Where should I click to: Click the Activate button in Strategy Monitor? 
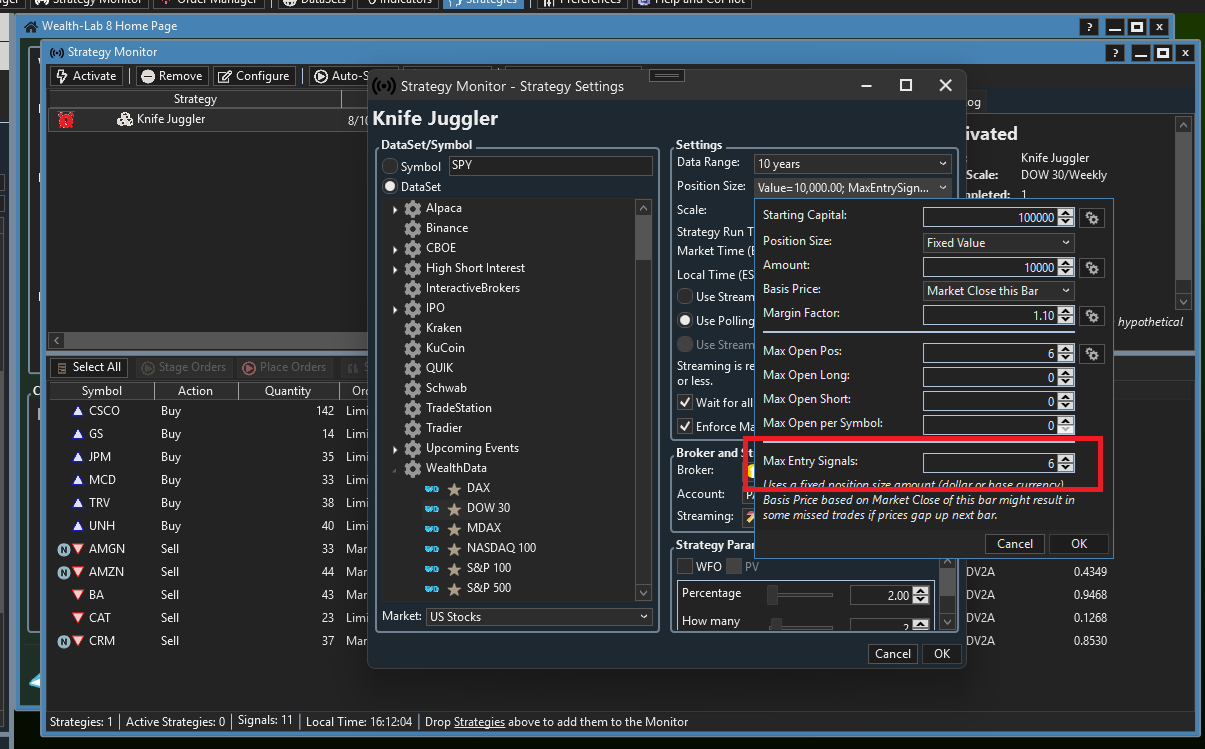click(x=86, y=76)
